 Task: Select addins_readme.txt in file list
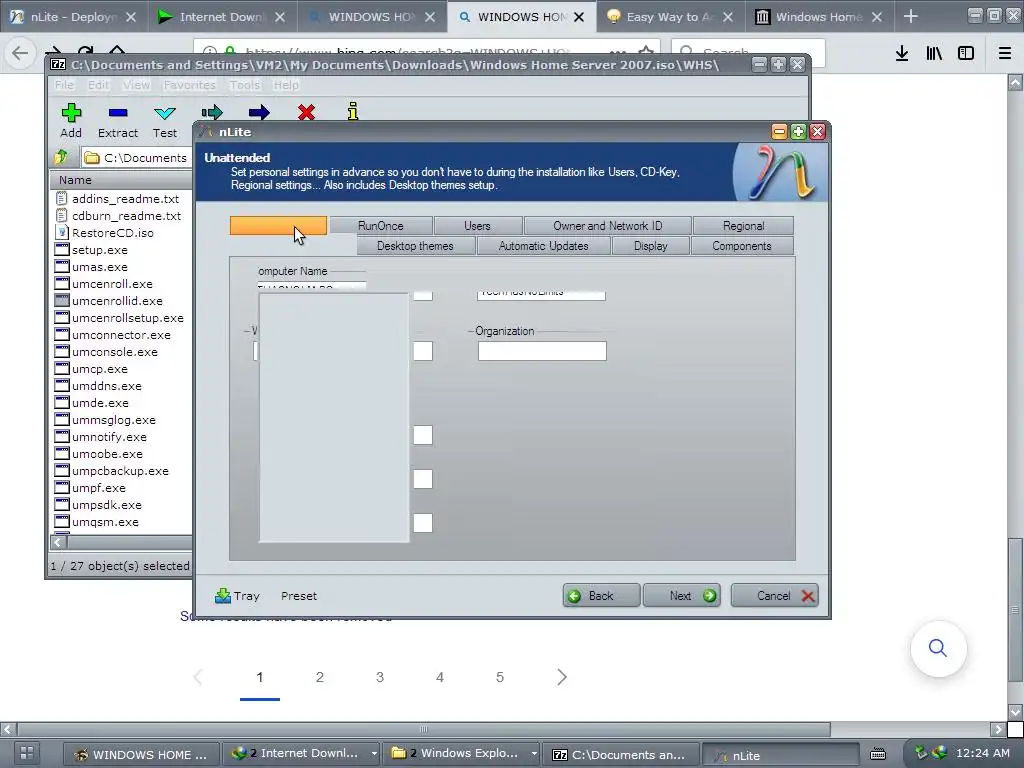click(x=125, y=199)
